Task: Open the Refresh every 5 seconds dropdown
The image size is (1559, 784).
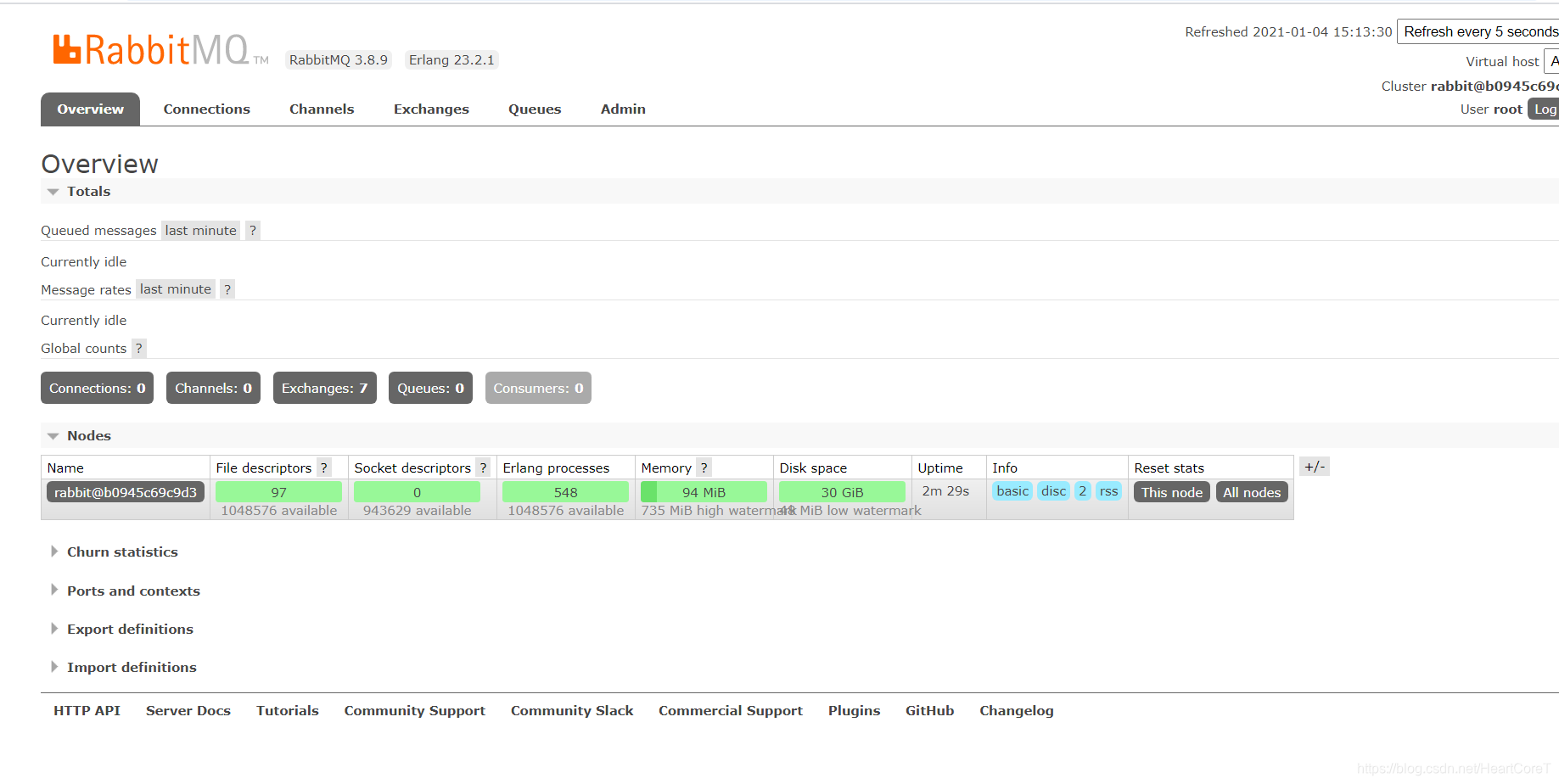Action: (x=1478, y=31)
